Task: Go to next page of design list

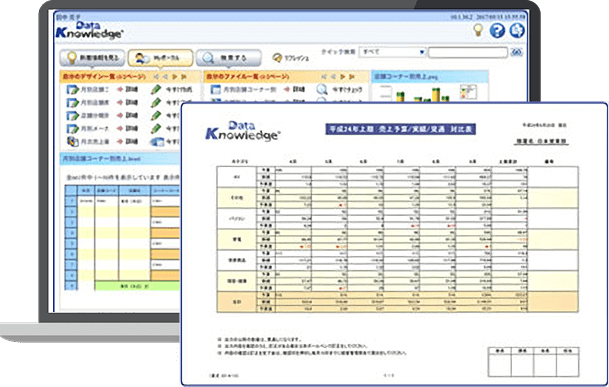Action: (175, 77)
